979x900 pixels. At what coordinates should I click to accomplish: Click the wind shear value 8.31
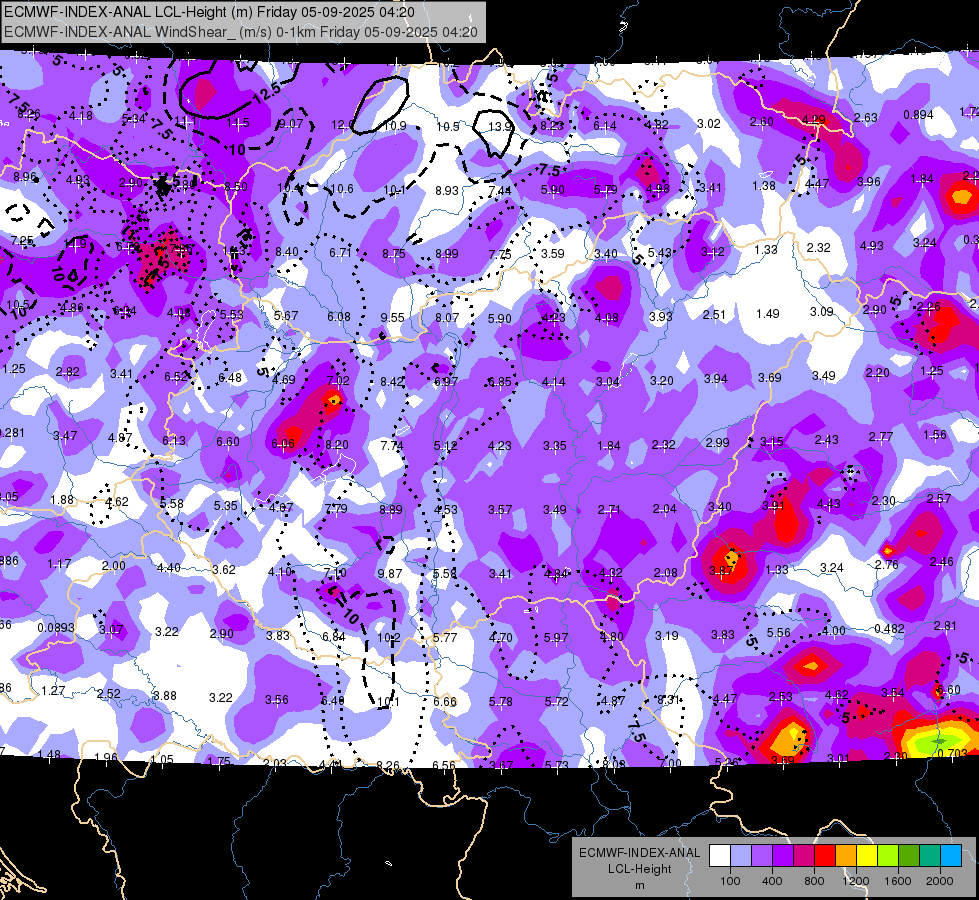[x=668, y=700]
